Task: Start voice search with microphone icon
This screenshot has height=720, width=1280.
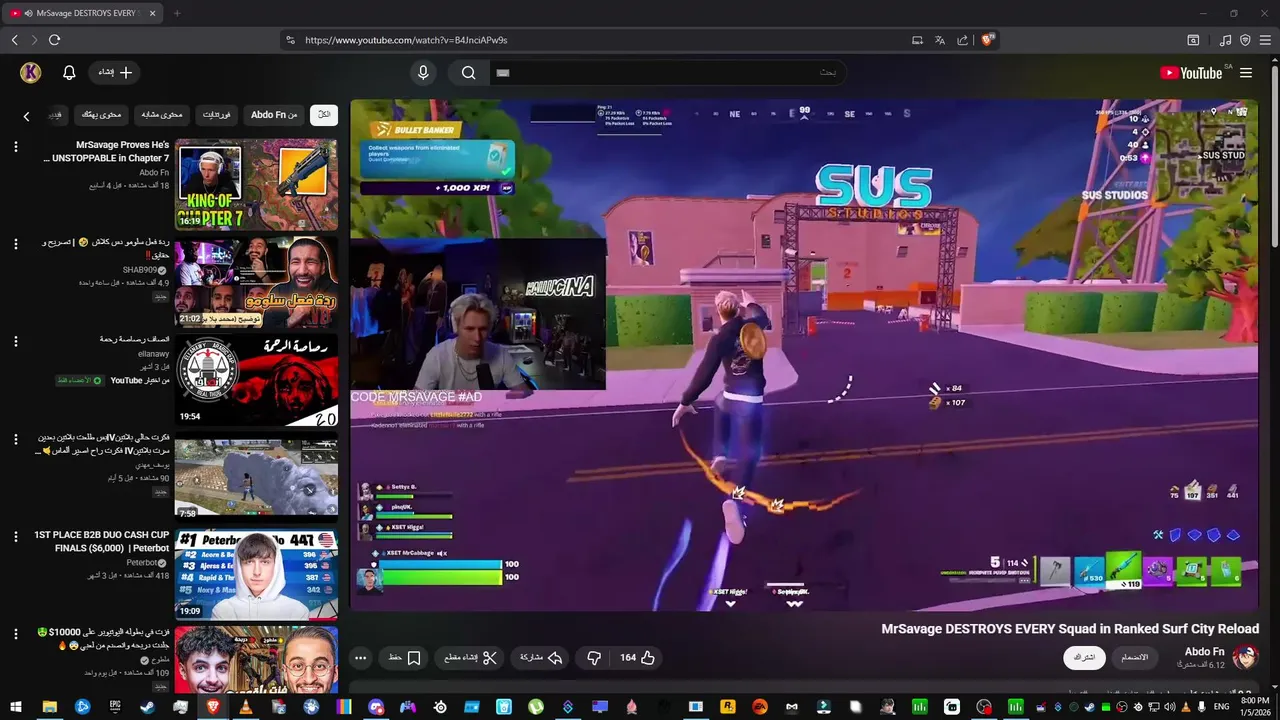Action: tap(423, 72)
